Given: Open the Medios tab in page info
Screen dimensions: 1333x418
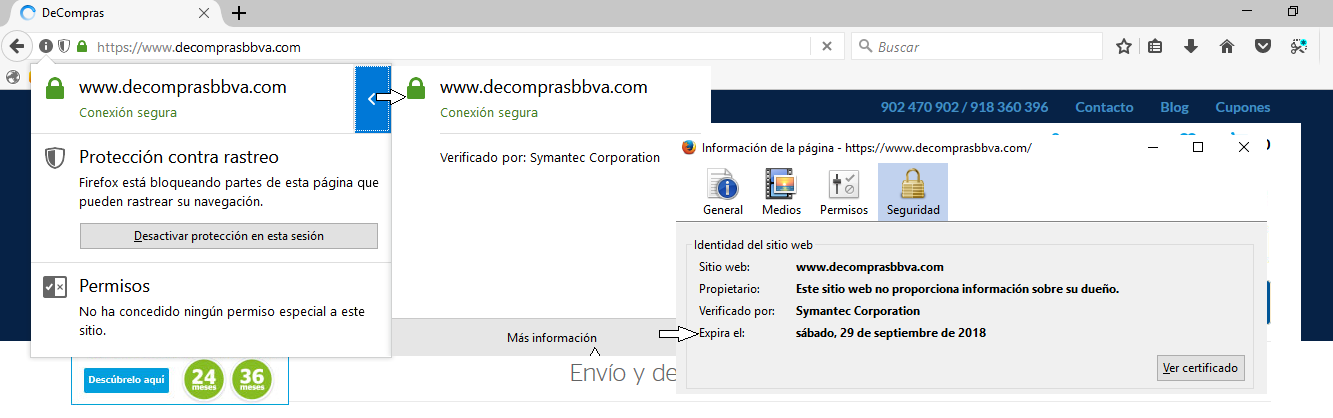Looking at the screenshot, I should [781, 192].
